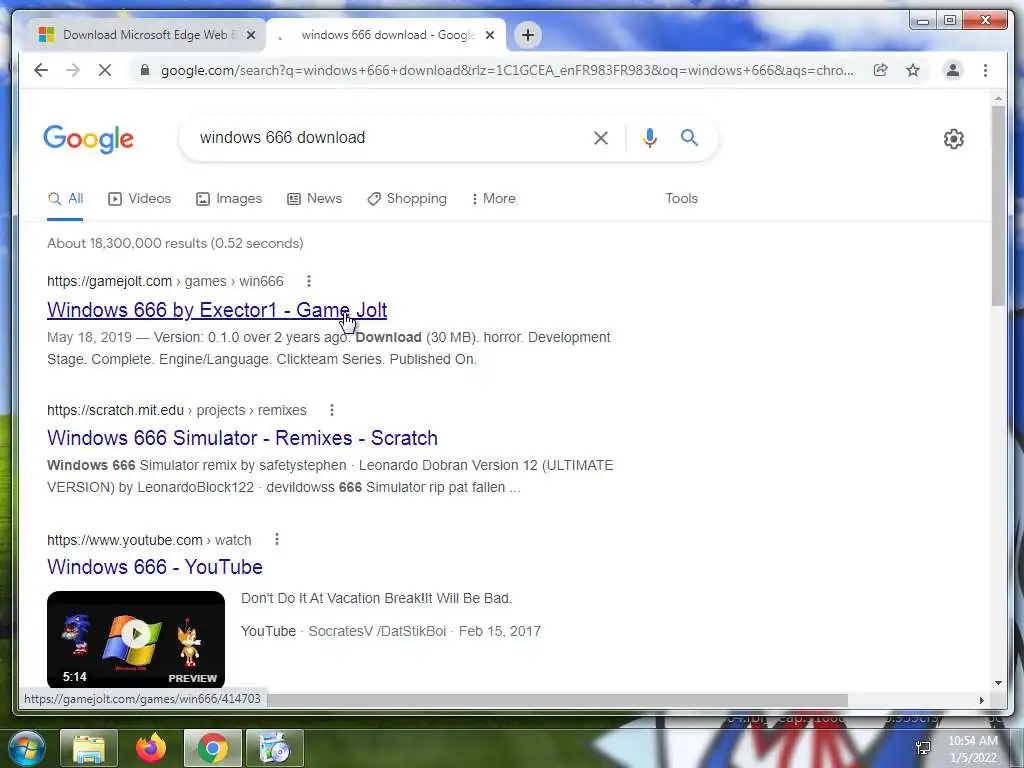Click the gamejolt.com breadcrumb URL text

click(x=165, y=281)
